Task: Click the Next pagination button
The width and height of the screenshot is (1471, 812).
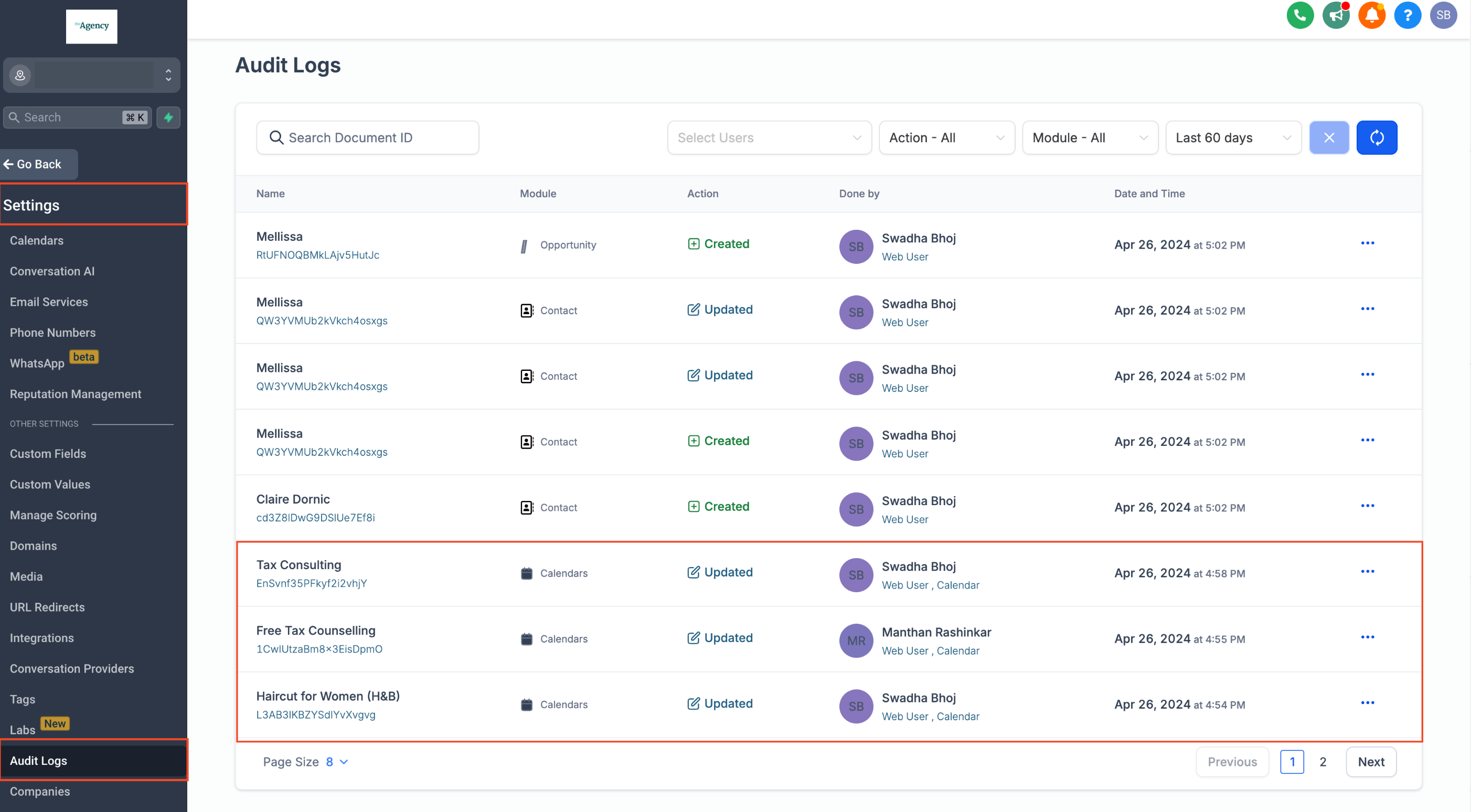Action: click(1370, 762)
